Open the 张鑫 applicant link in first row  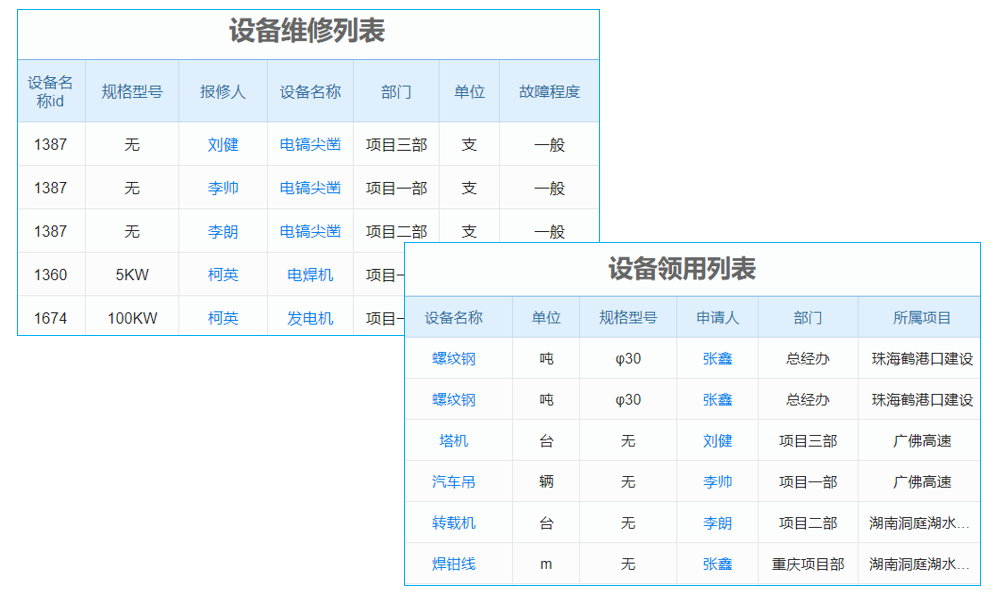(716, 358)
